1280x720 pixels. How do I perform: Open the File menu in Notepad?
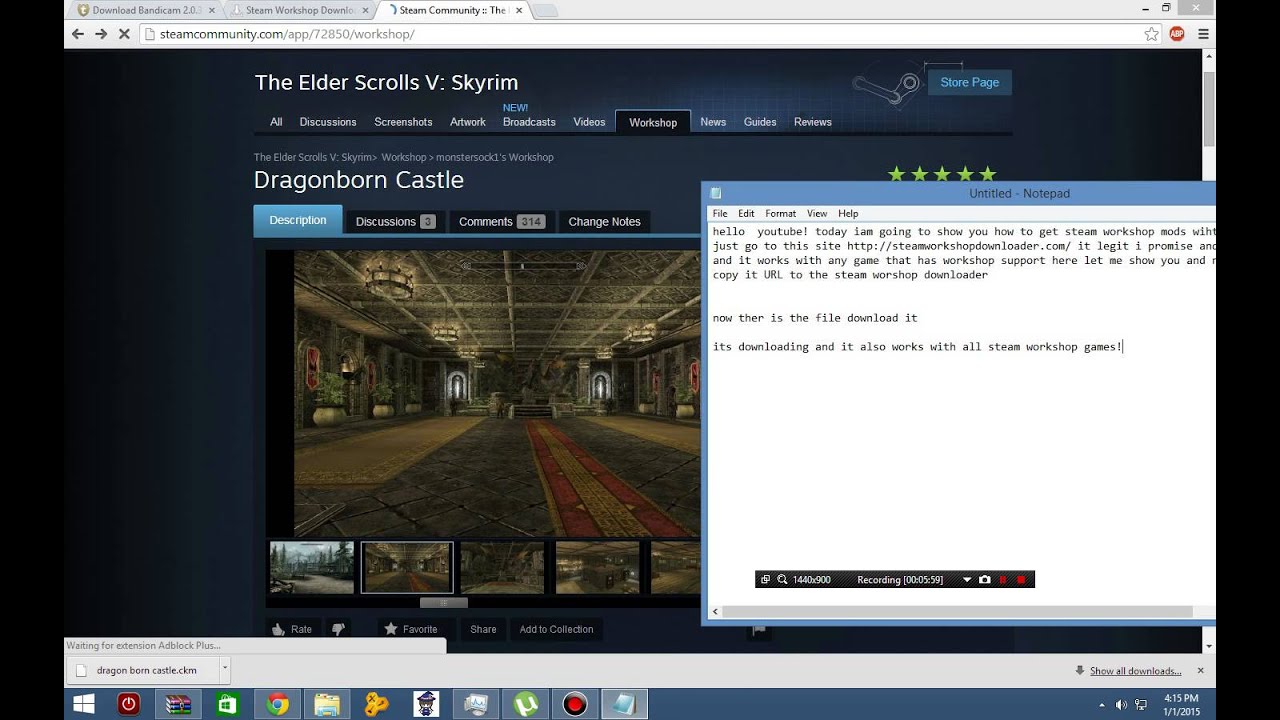coord(719,213)
